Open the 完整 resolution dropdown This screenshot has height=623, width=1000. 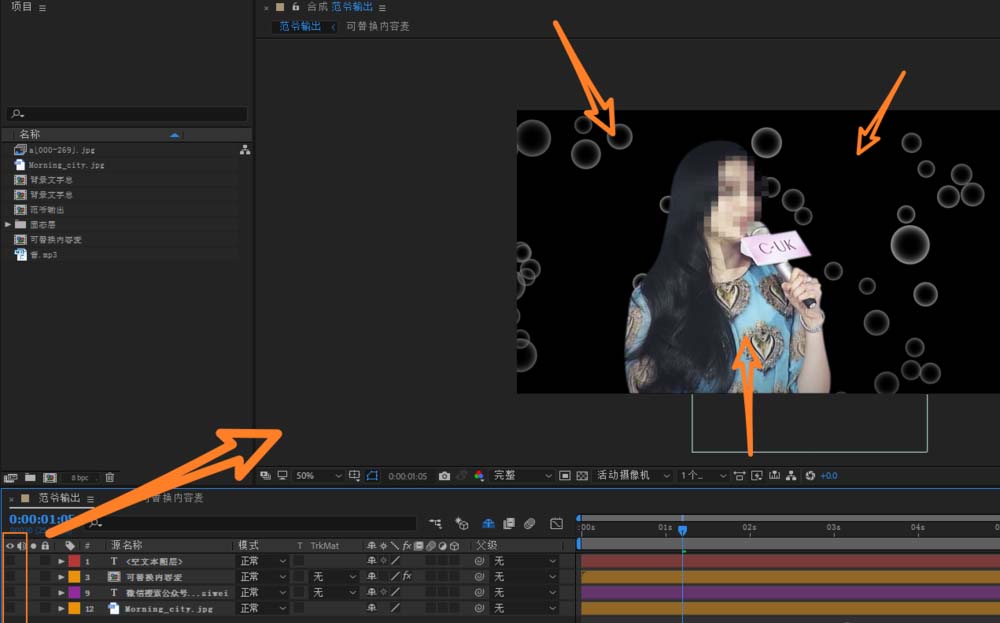click(522, 476)
